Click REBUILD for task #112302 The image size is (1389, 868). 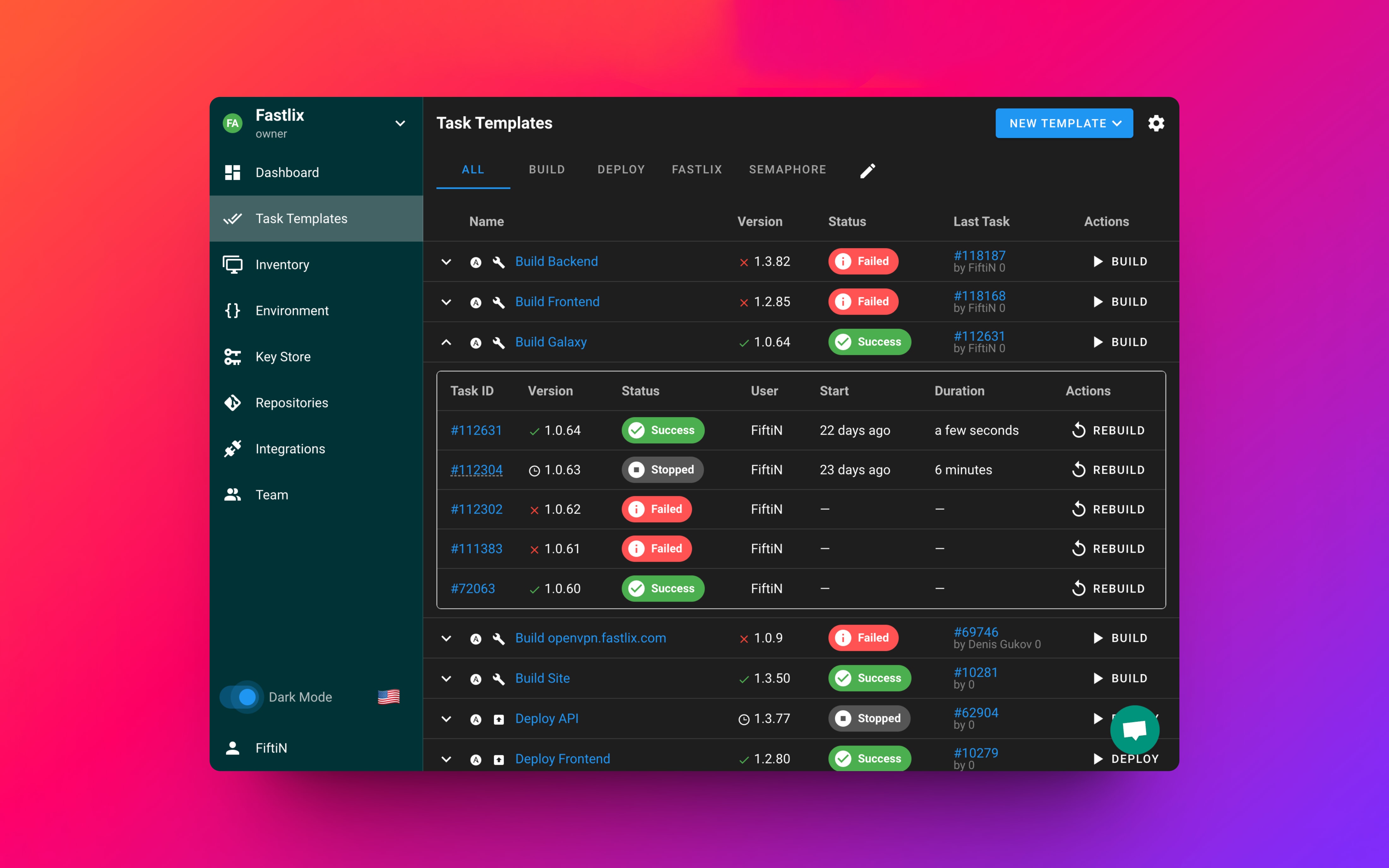[x=1108, y=509]
